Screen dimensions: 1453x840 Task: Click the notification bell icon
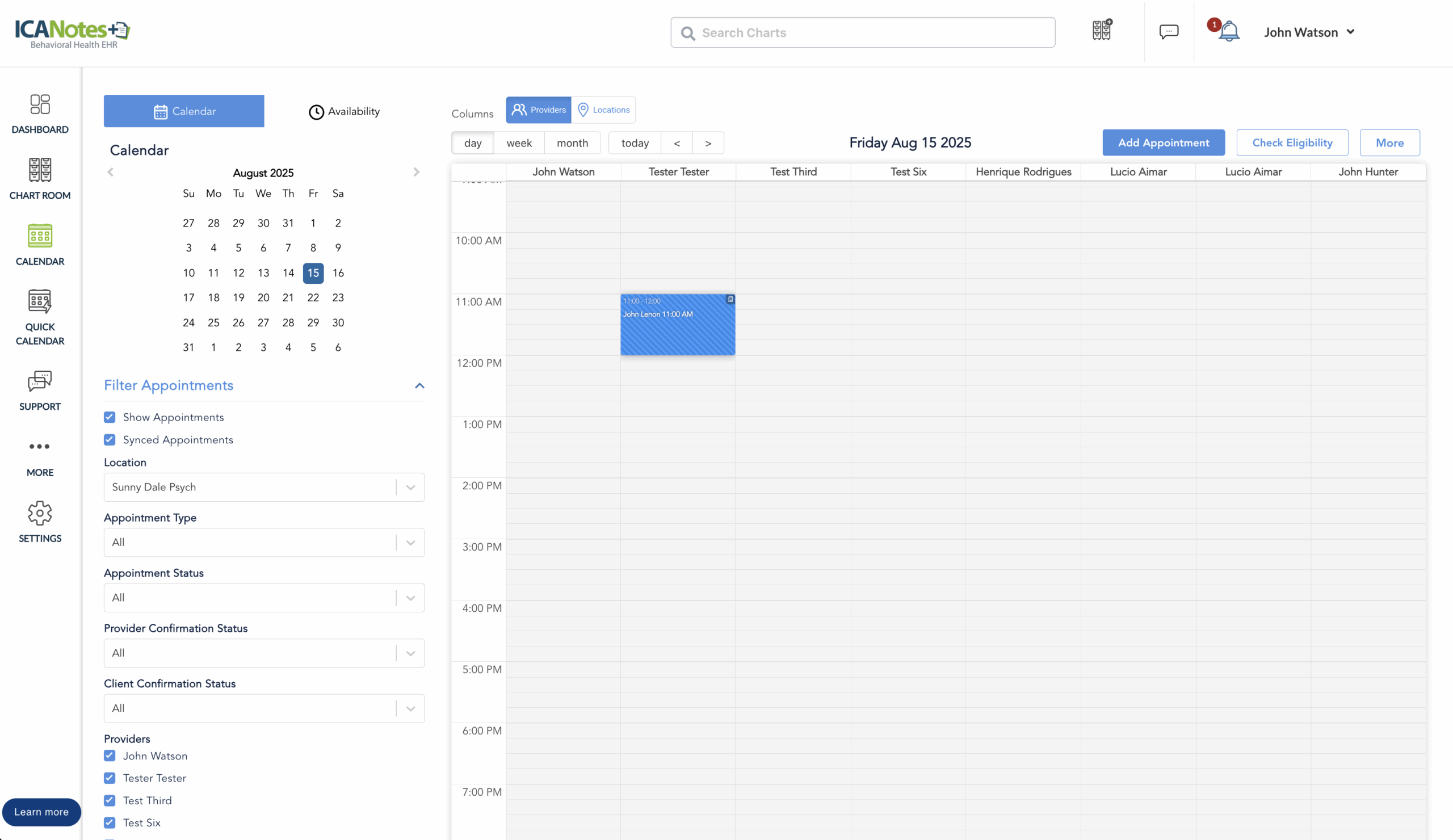tap(1228, 32)
